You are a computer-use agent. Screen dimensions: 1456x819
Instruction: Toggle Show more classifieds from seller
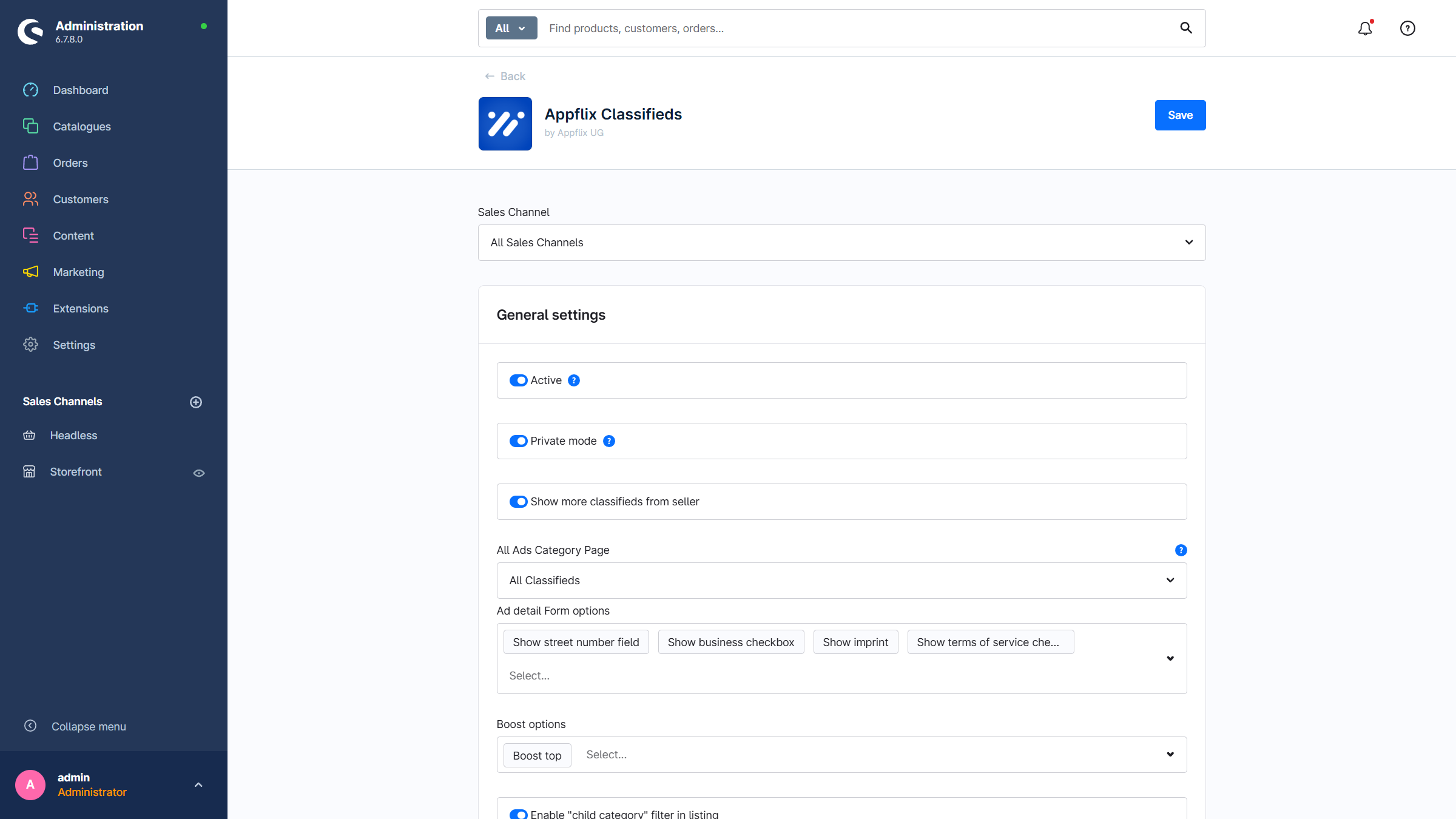pos(518,502)
